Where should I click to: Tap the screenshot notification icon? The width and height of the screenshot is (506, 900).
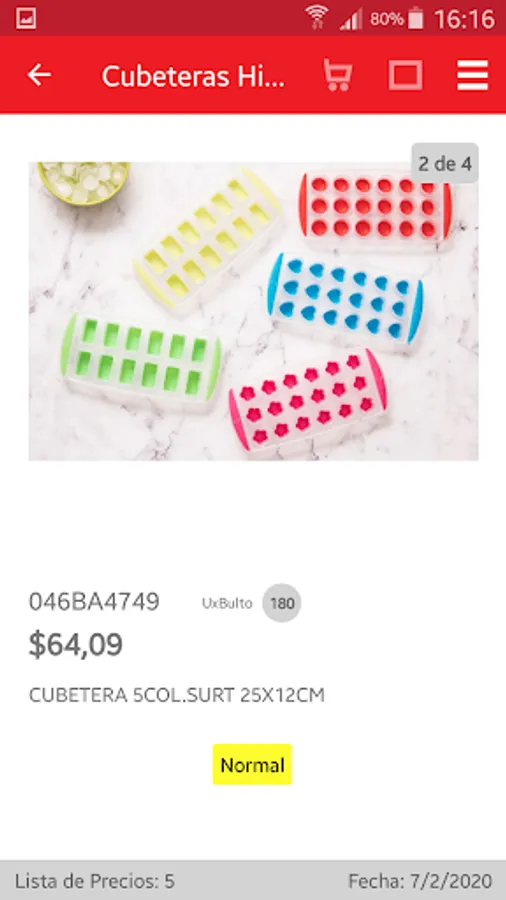click(x=26, y=18)
